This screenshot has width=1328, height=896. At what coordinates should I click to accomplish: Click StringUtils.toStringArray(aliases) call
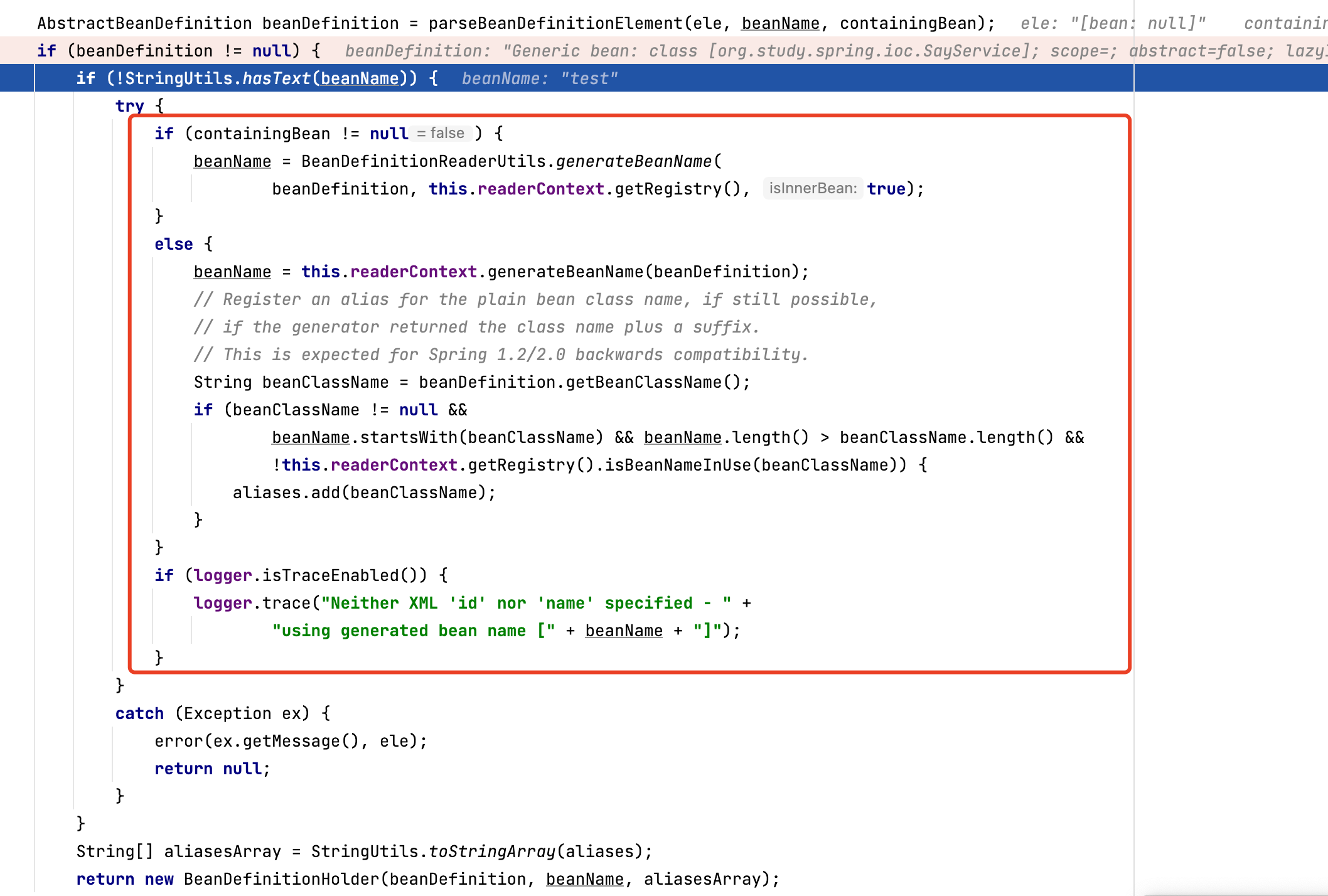pos(477,851)
